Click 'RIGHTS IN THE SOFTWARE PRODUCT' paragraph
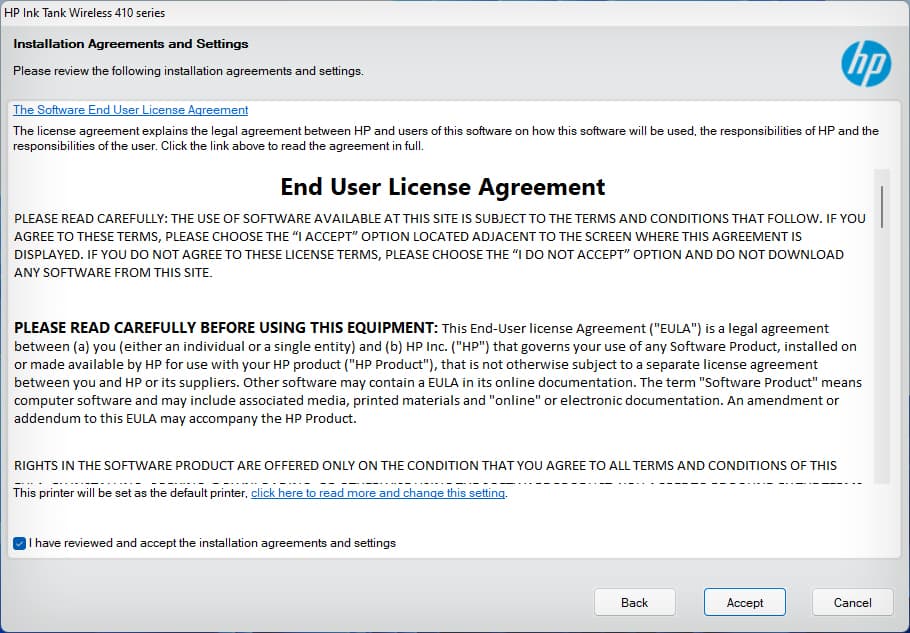Screen dimensions: 910x633 tap(425, 465)
